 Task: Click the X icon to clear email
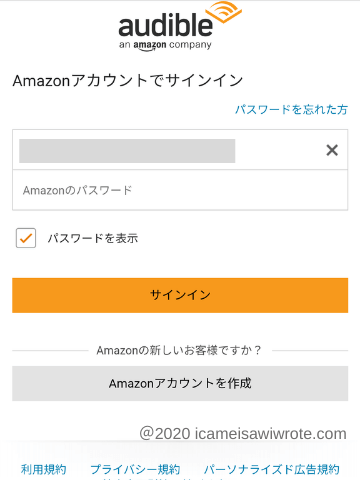332,150
